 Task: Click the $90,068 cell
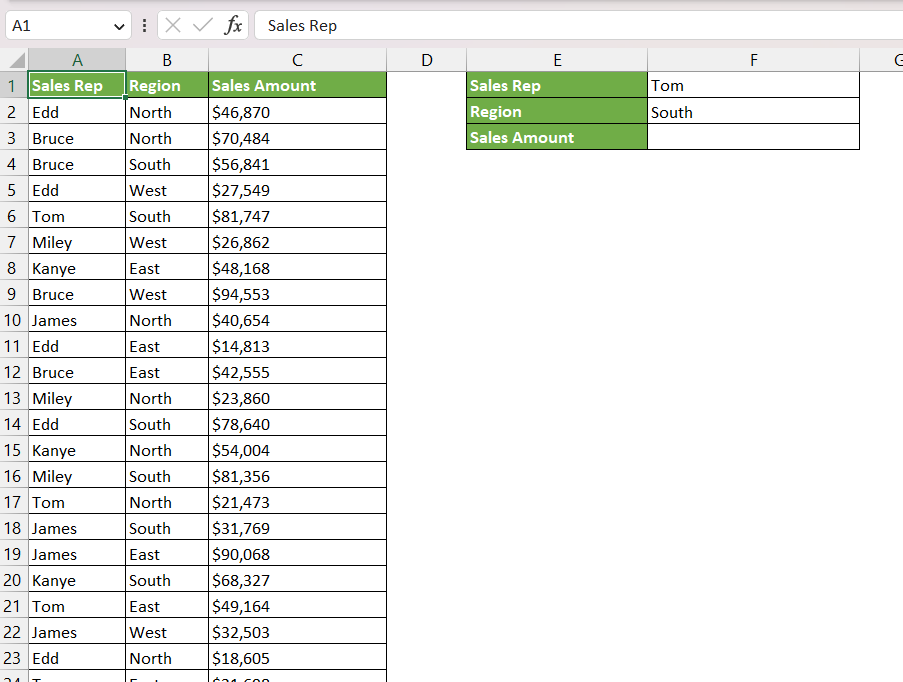pyautogui.click(x=297, y=554)
